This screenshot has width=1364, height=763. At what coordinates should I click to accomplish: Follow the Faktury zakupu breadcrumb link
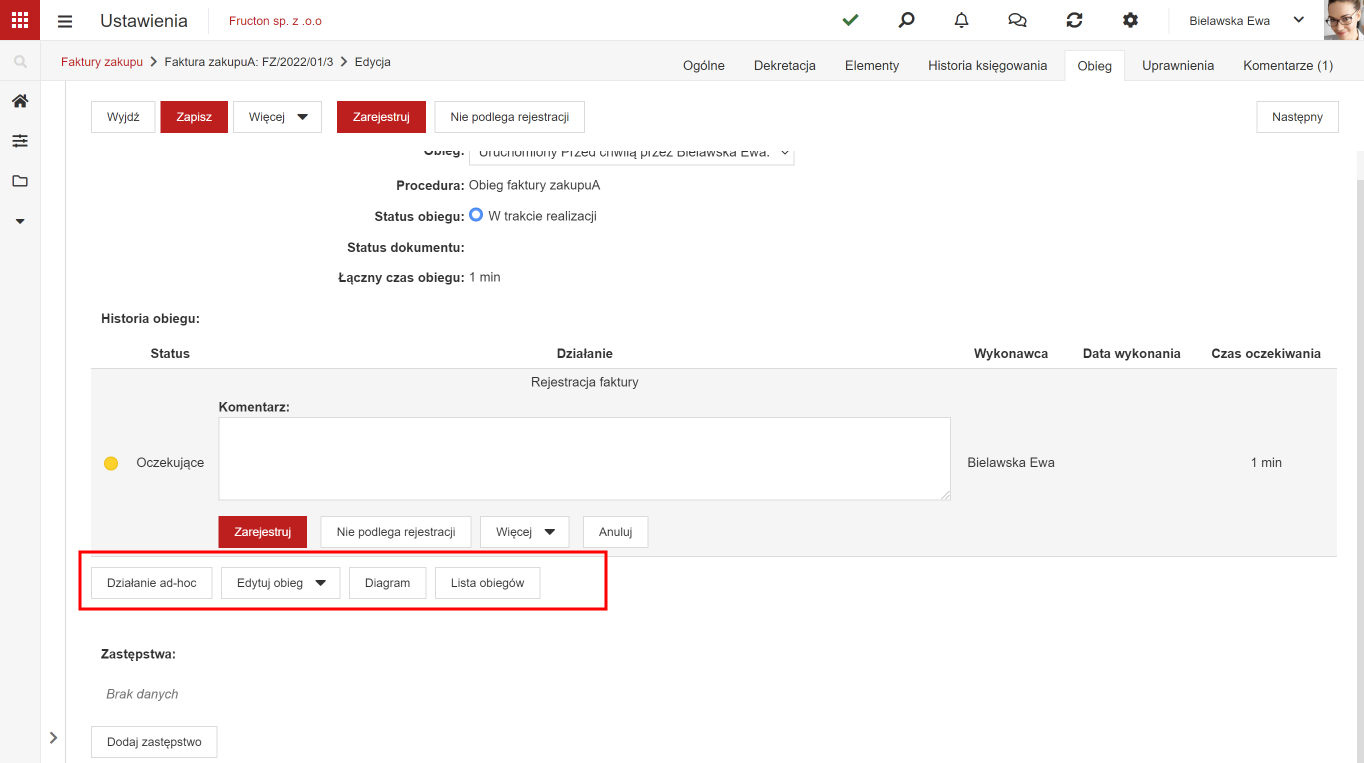[x=102, y=62]
